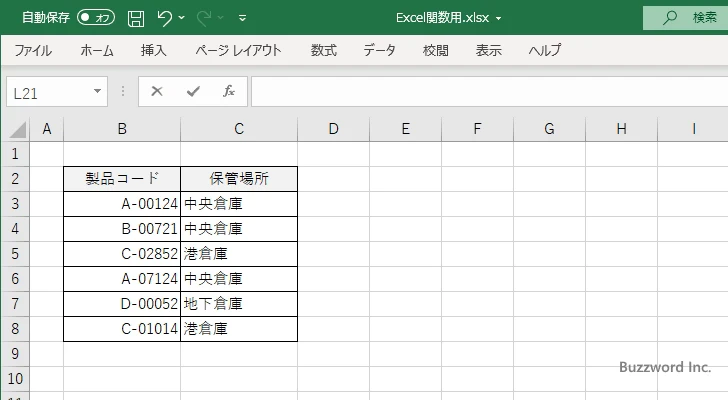Select column D header
728x400 pixels.
pos(333,129)
